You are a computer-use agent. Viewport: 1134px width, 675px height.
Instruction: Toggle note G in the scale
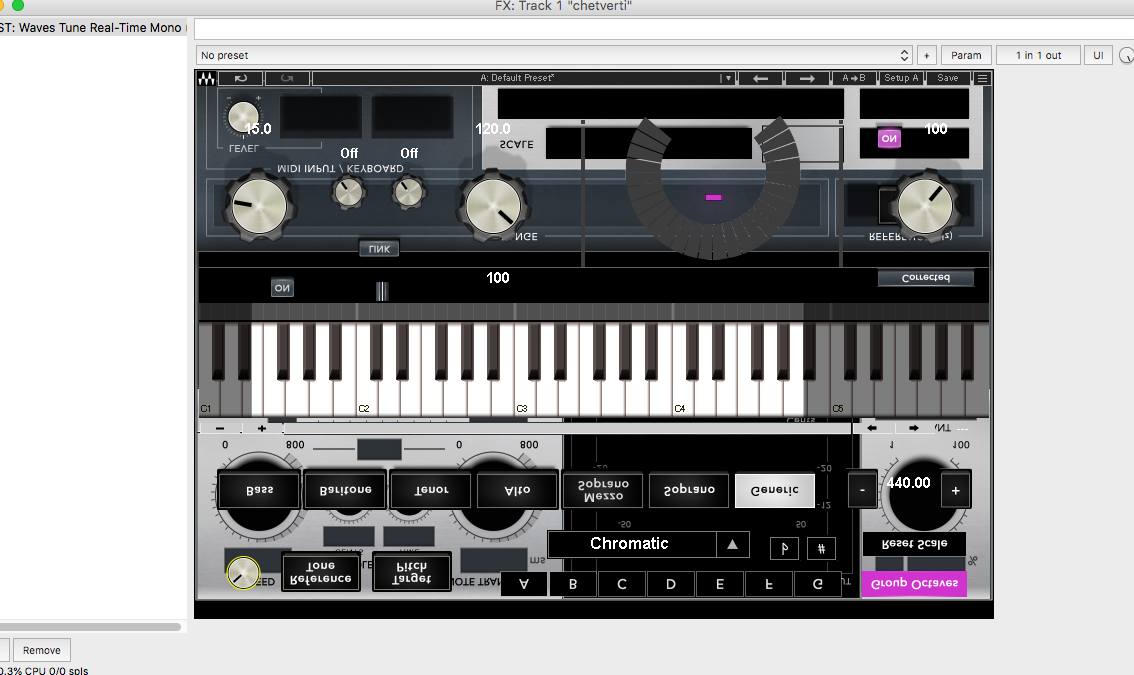(817, 584)
